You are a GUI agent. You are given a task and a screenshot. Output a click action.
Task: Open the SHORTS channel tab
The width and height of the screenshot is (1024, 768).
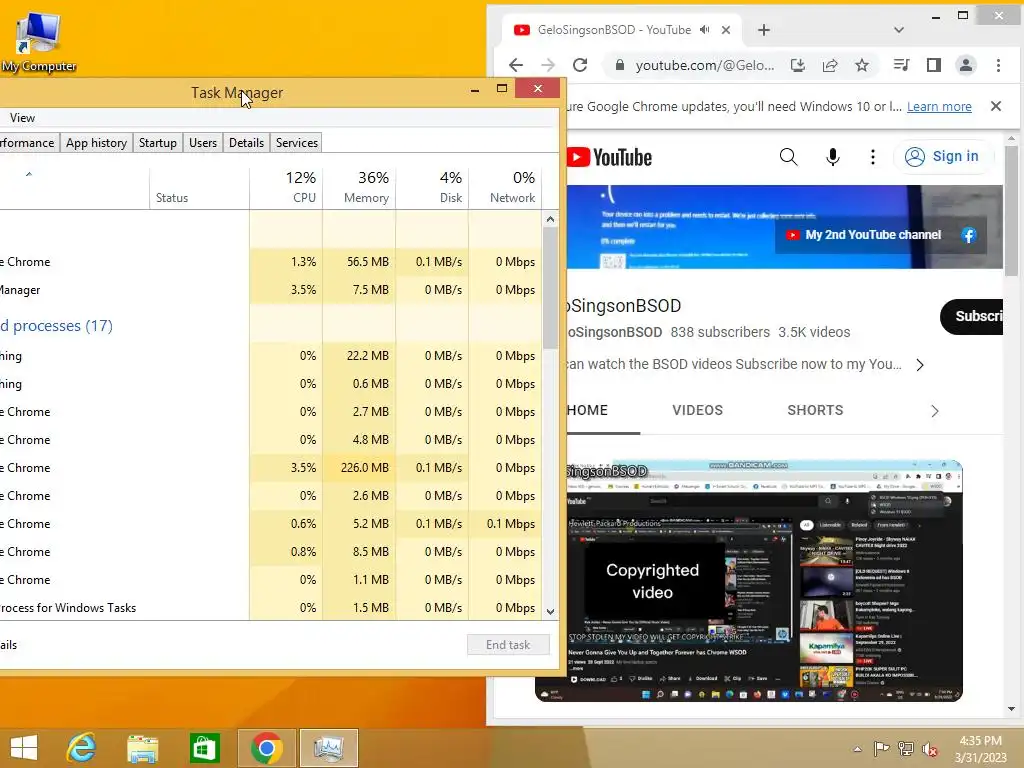pos(815,410)
